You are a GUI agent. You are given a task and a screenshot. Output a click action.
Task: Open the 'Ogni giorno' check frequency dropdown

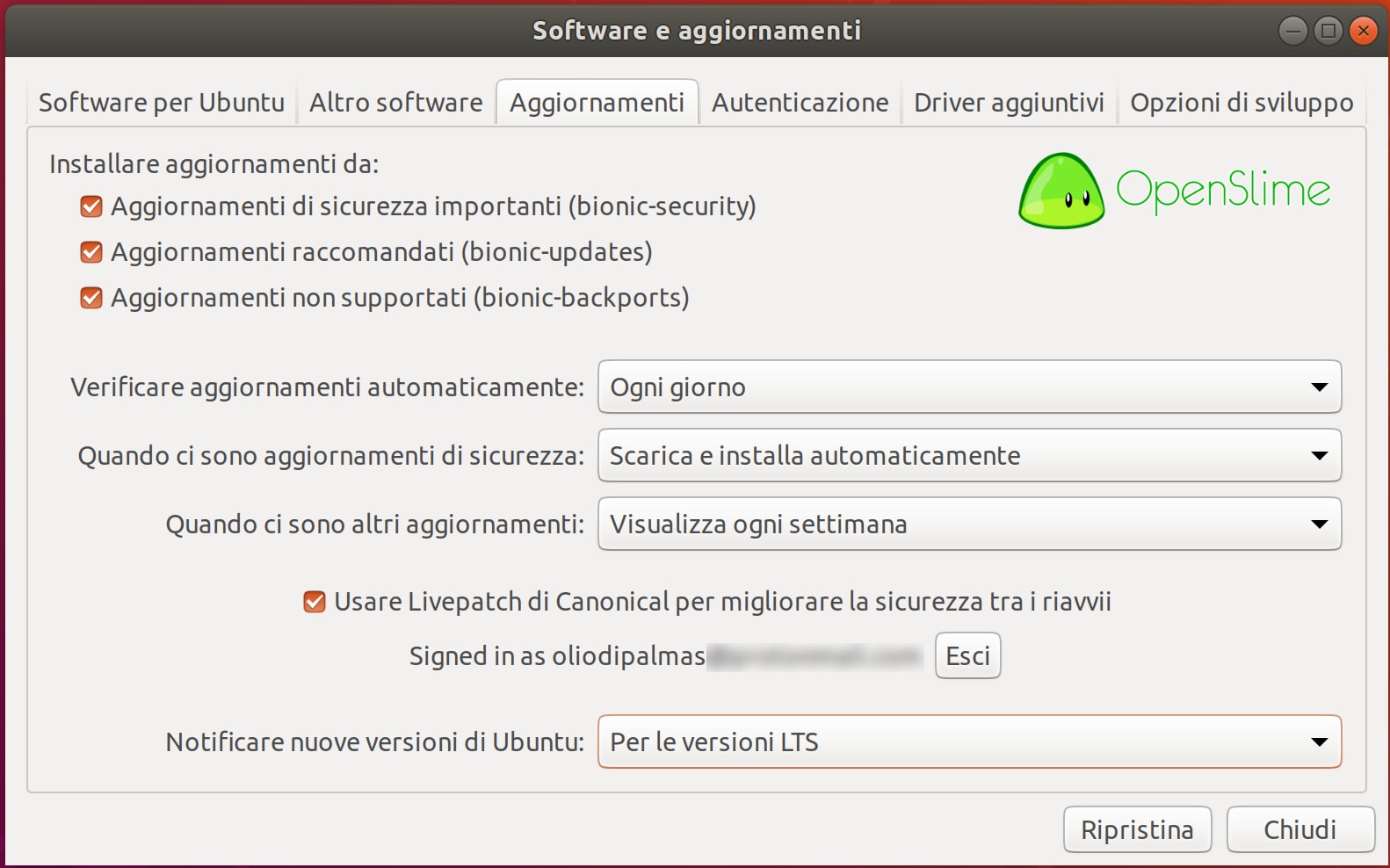969,387
